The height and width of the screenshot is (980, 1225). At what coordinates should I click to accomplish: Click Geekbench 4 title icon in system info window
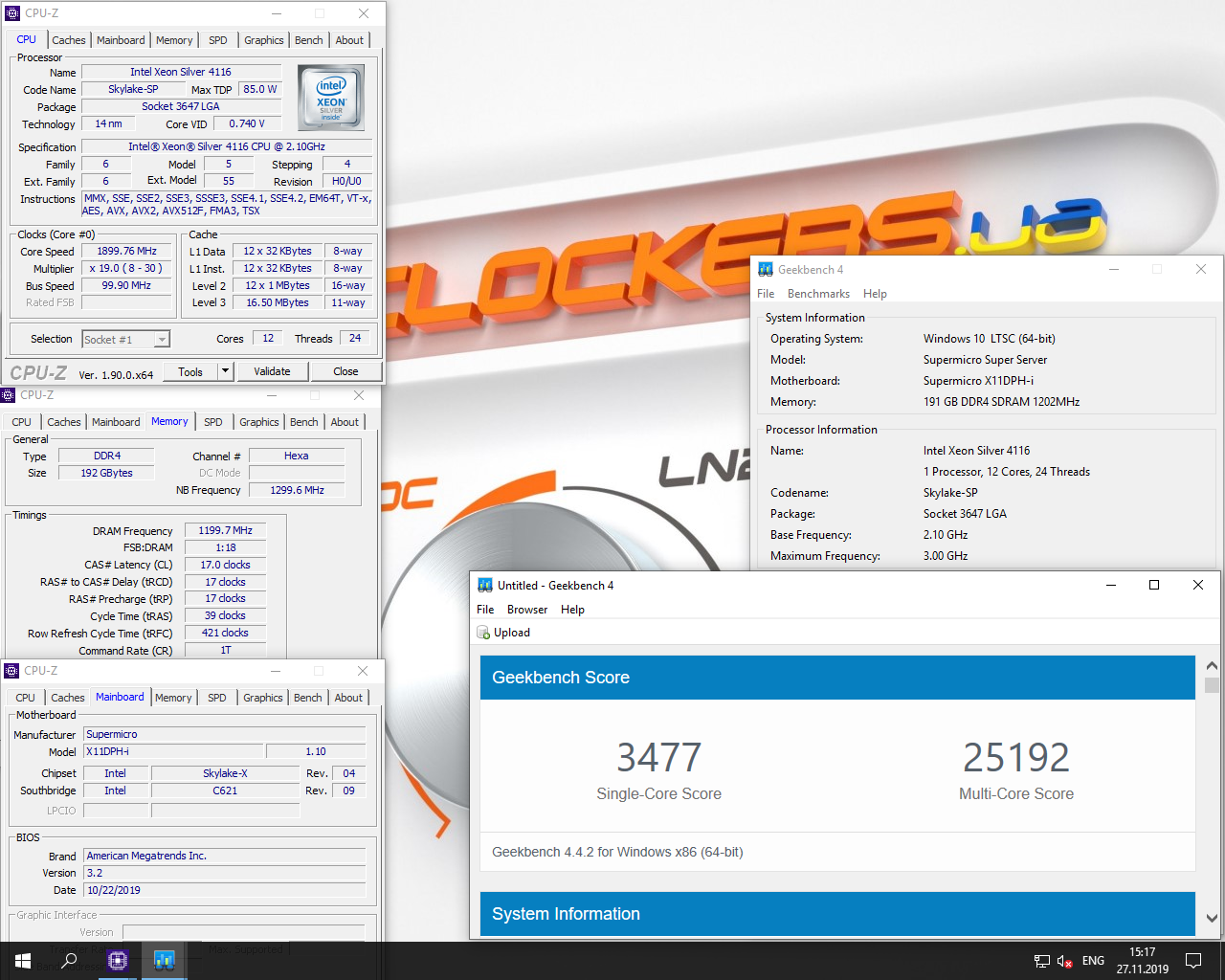click(766, 270)
